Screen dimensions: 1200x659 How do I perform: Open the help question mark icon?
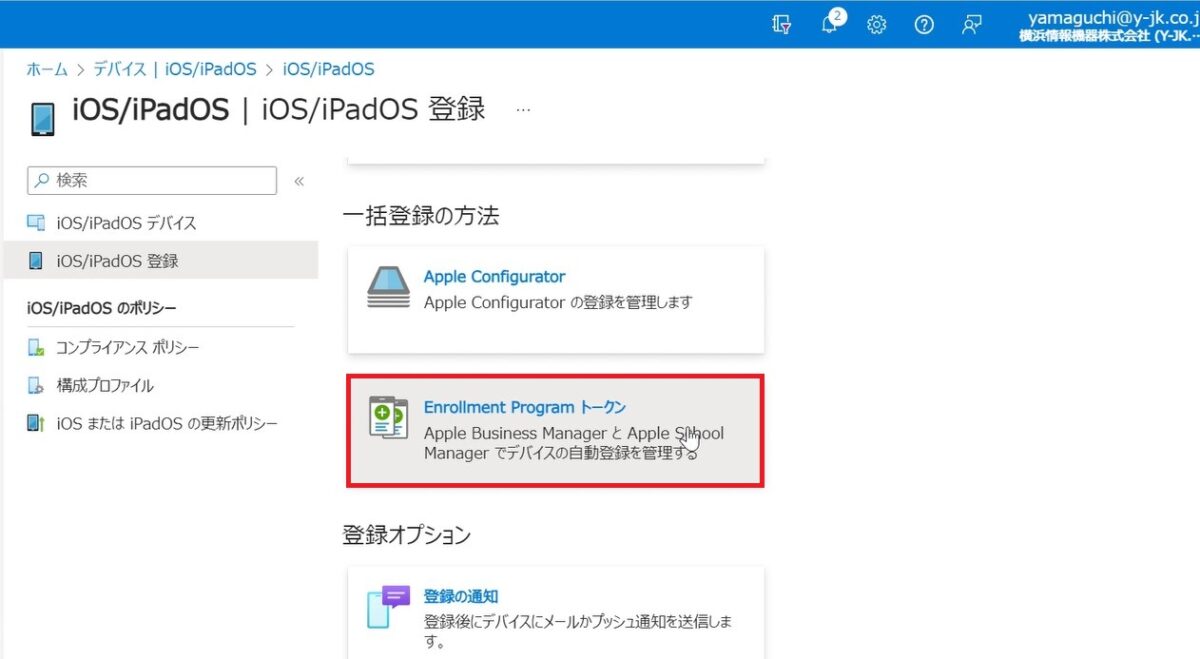[x=923, y=25]
